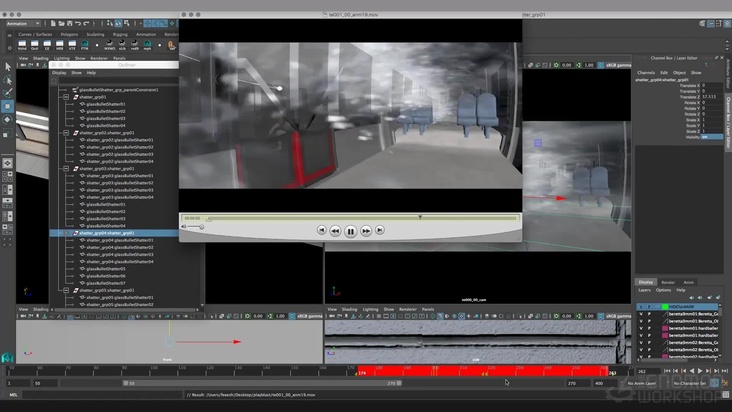This screenshot has width=732, height=412.
Task: Collapse the shatter_grp01 group in Outliner
Action: tap(64, 96)
